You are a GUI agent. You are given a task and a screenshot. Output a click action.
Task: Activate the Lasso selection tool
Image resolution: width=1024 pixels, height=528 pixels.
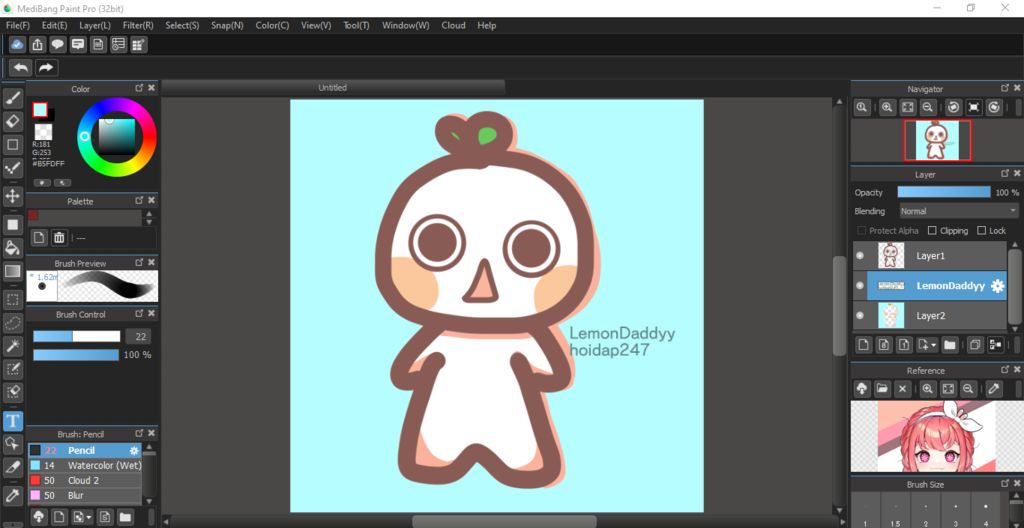click(12, 323)
